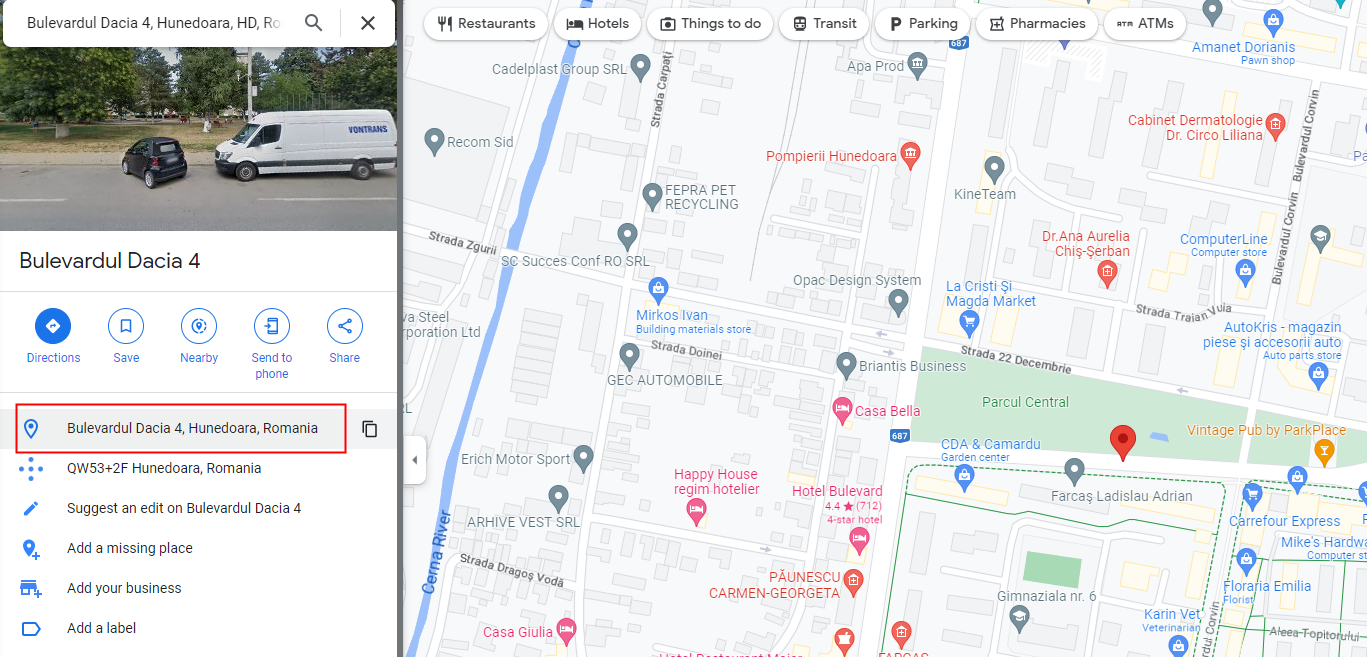Show ATMs on the map
The width and height of the screenshot is (1367, 657).
[1145, 24]
